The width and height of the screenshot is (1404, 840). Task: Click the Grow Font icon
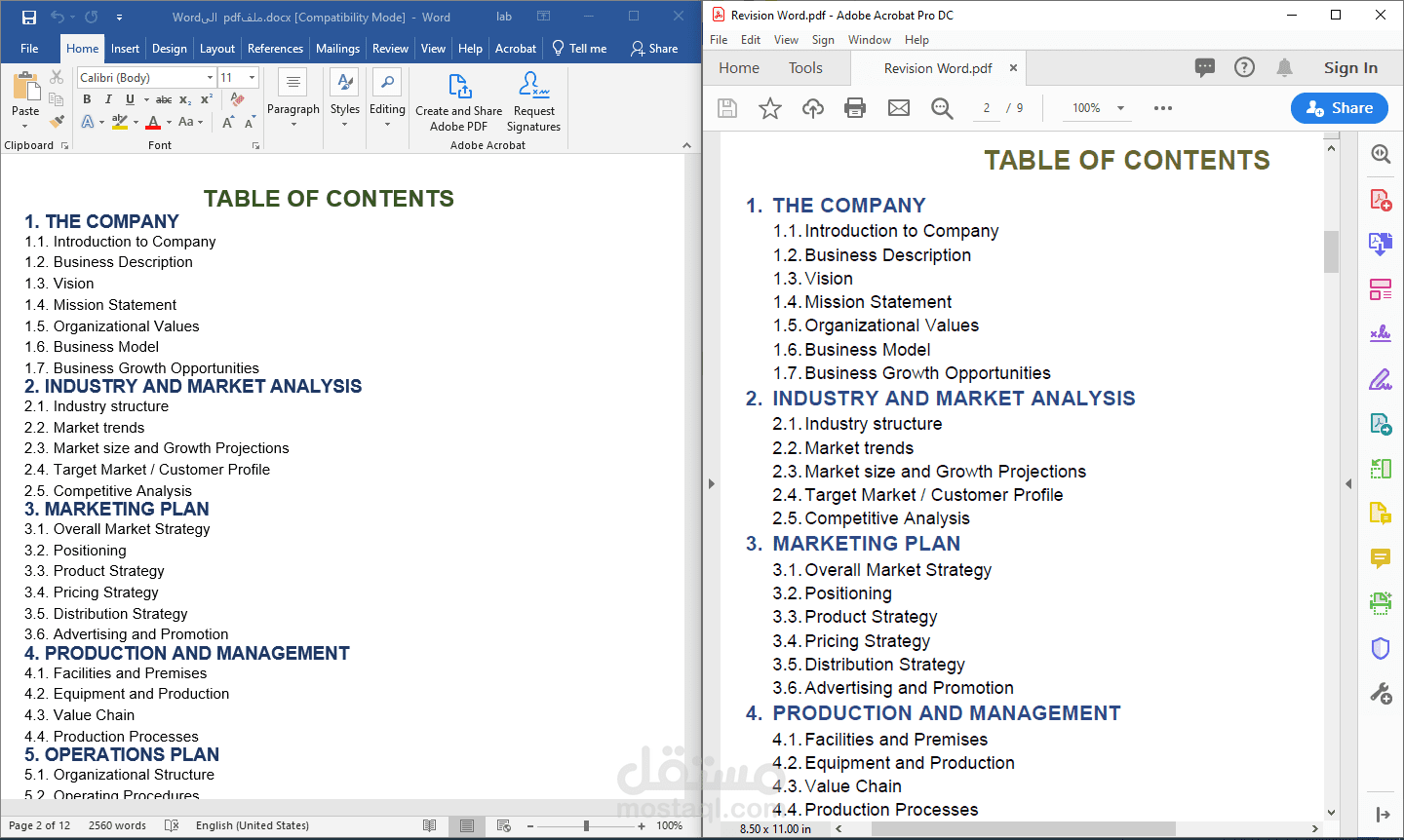coord(227,122)
